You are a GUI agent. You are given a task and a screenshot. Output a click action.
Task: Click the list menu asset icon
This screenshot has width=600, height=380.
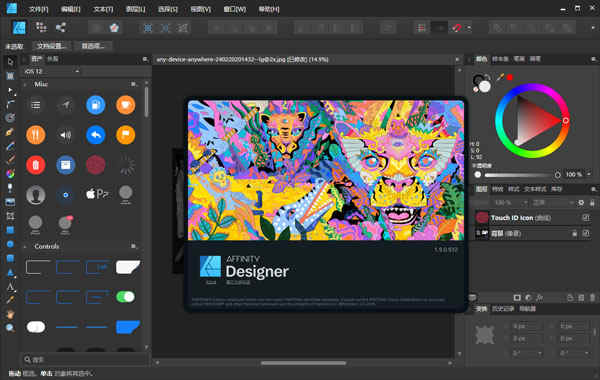pos(36,105)
